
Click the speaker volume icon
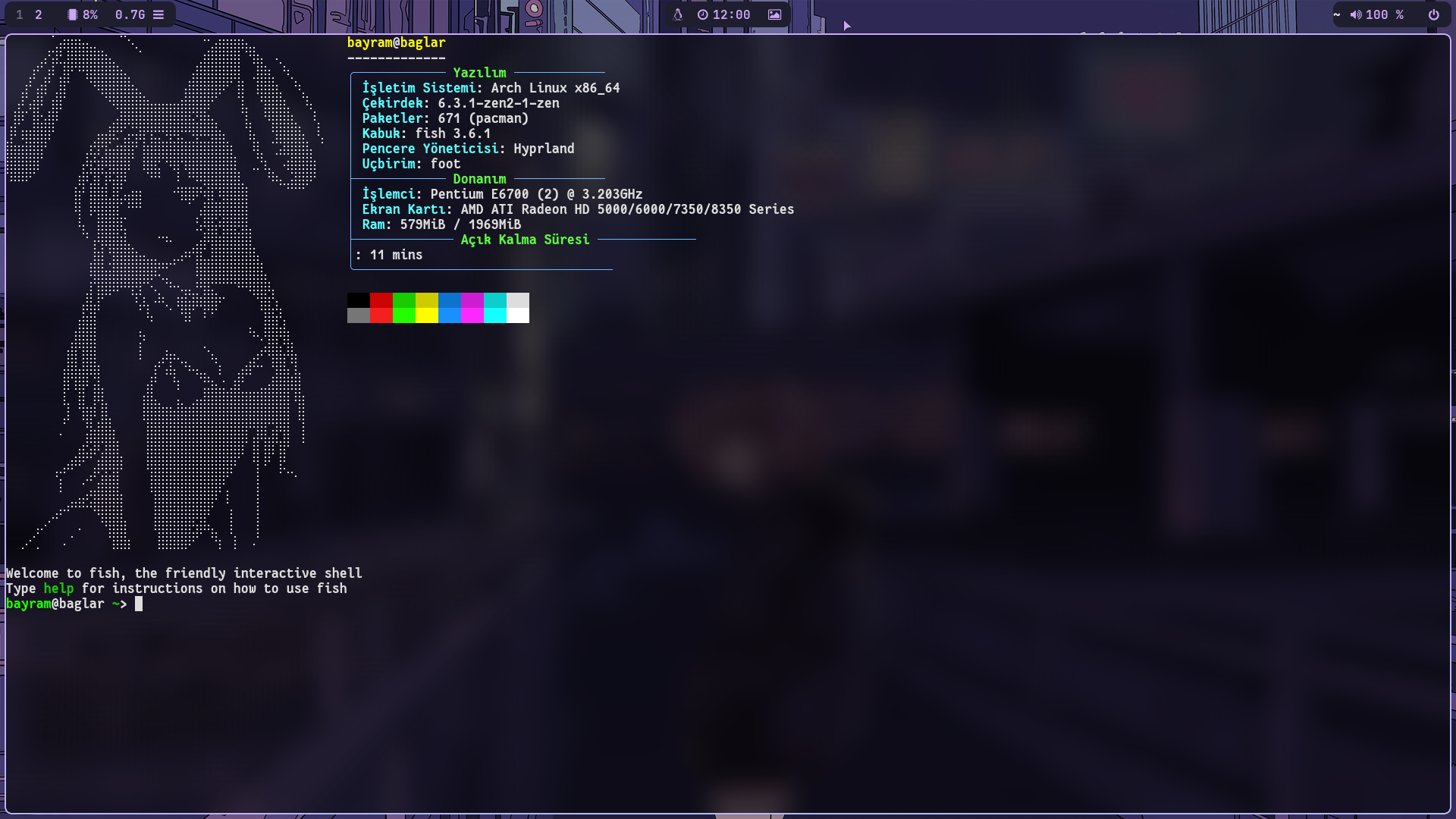point(1356,14)
